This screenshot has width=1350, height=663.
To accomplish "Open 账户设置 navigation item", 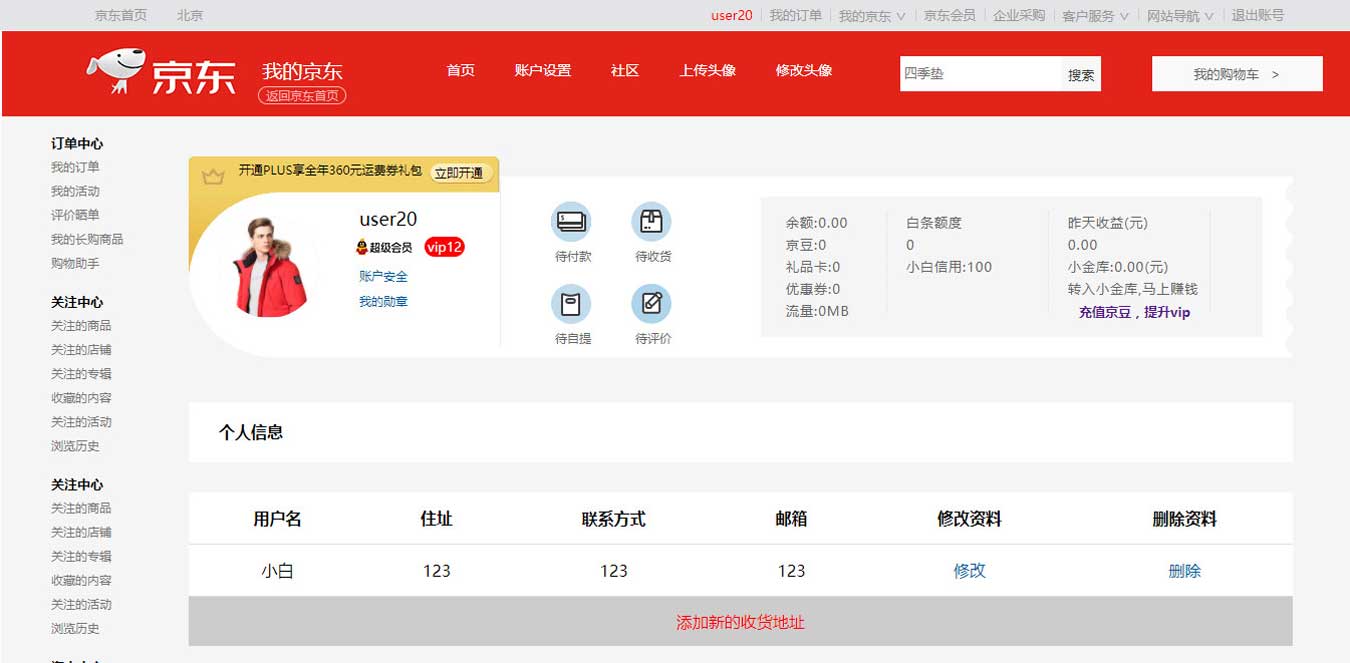I will click(x=543, y=71).
